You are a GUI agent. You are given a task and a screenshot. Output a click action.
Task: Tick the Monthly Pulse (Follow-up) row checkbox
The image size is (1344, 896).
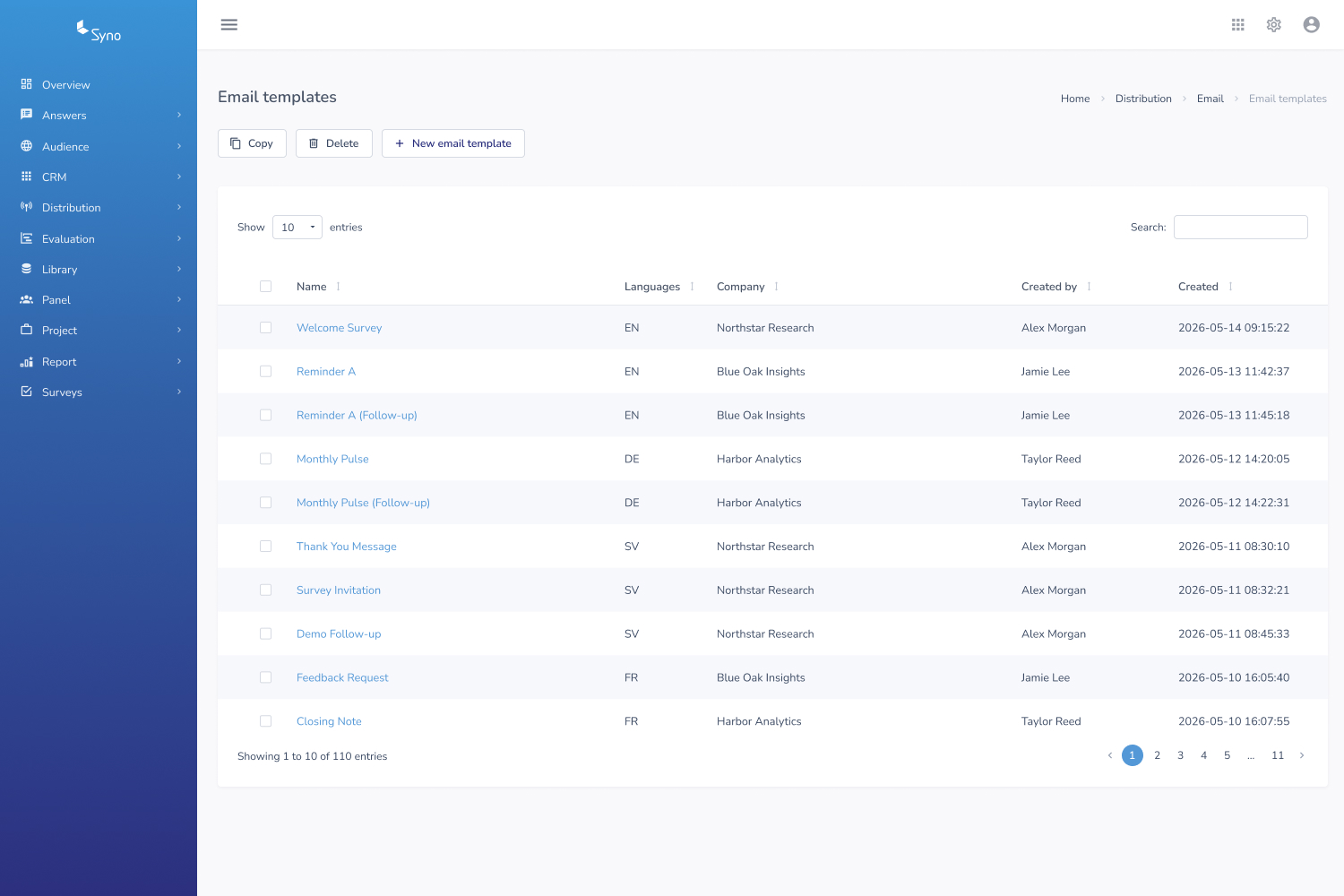click(x=265, y=503)
